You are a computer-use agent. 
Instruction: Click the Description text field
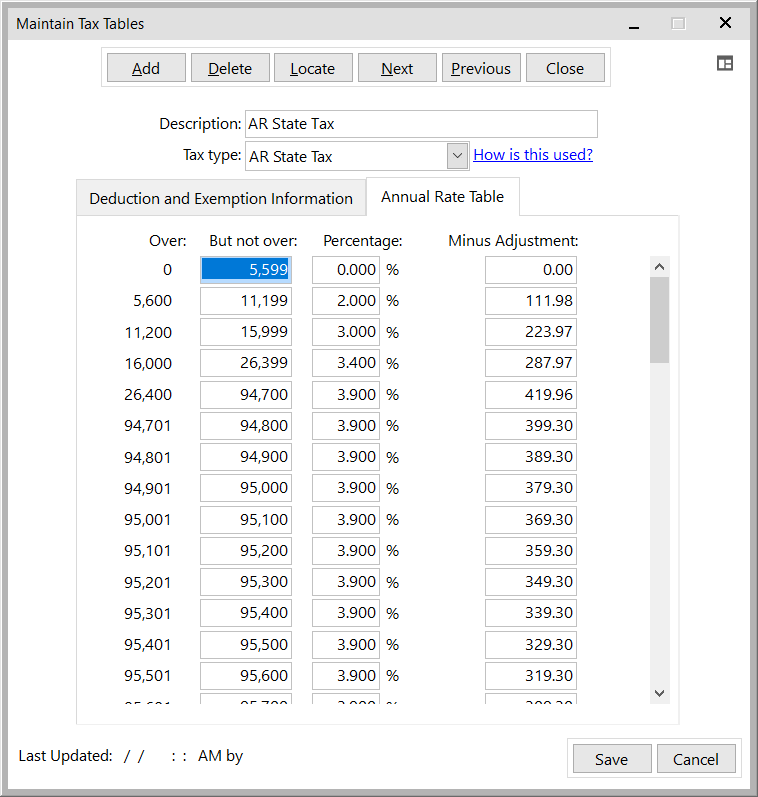(x=420, y=124)
